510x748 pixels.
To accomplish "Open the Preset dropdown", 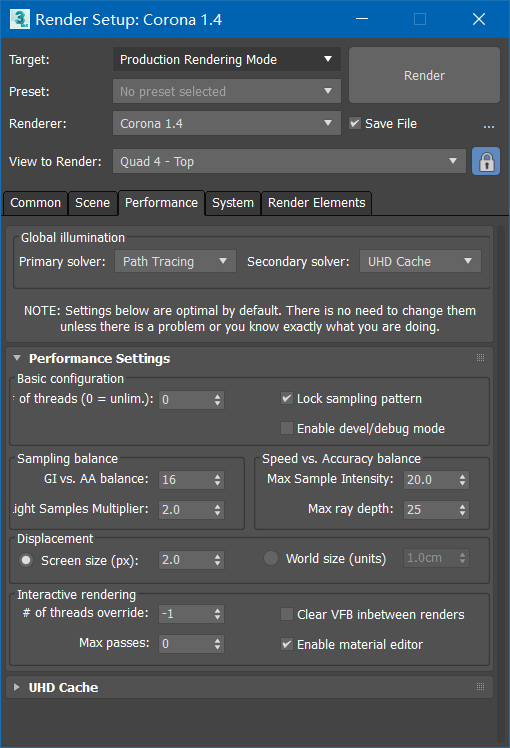I will point(227,91).
